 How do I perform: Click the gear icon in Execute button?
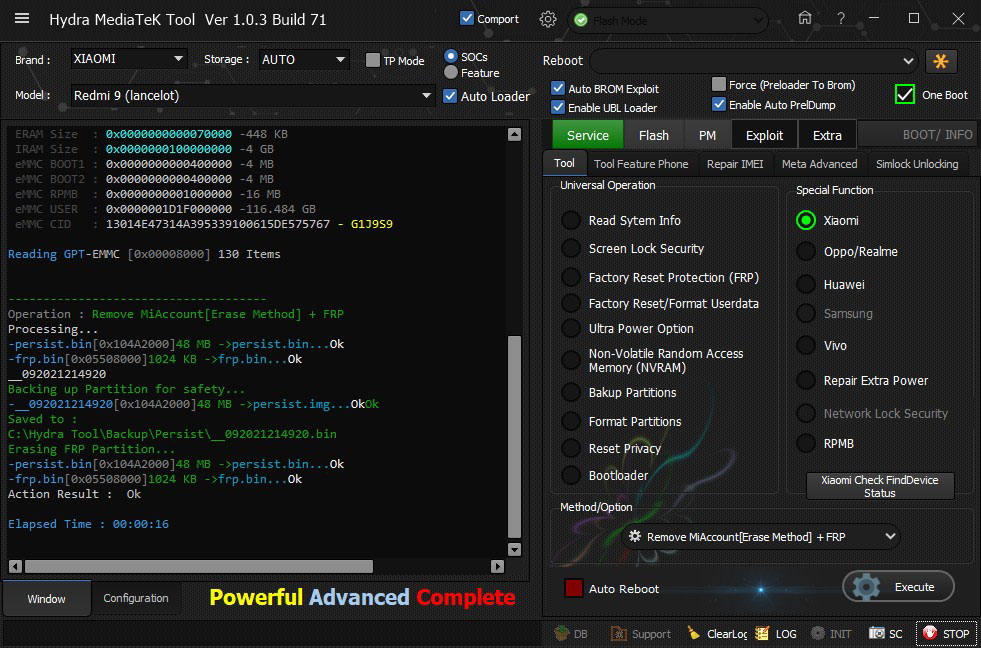866,587
